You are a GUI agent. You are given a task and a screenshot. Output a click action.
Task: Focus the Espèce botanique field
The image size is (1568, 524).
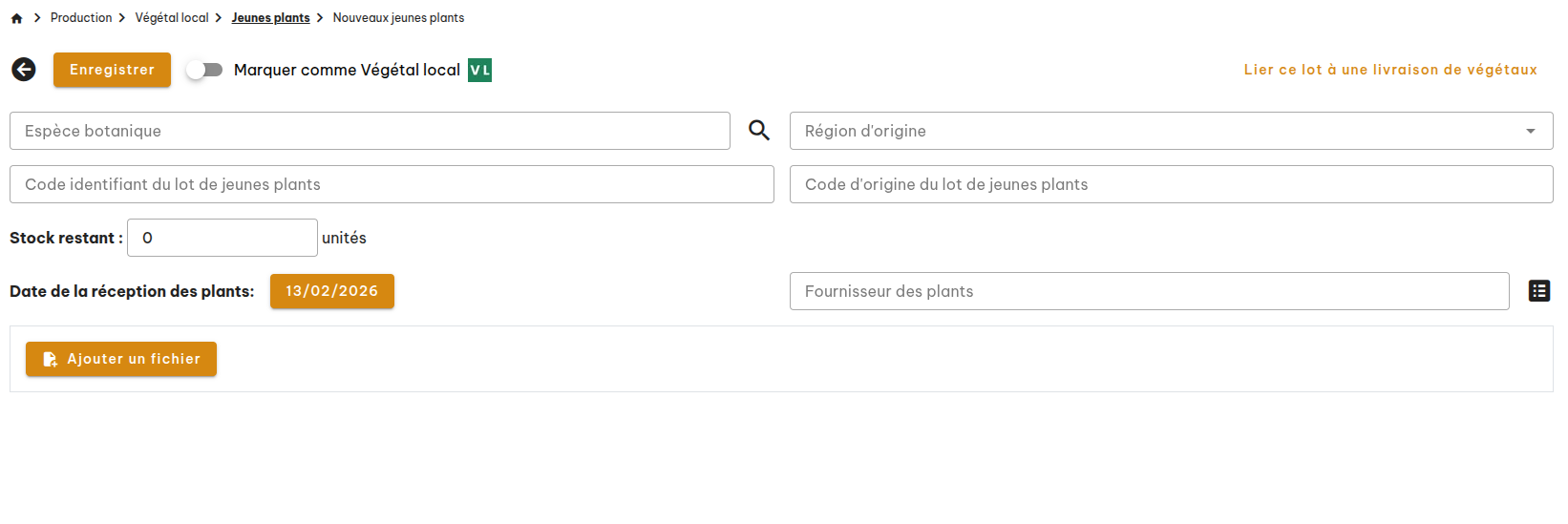370,131
